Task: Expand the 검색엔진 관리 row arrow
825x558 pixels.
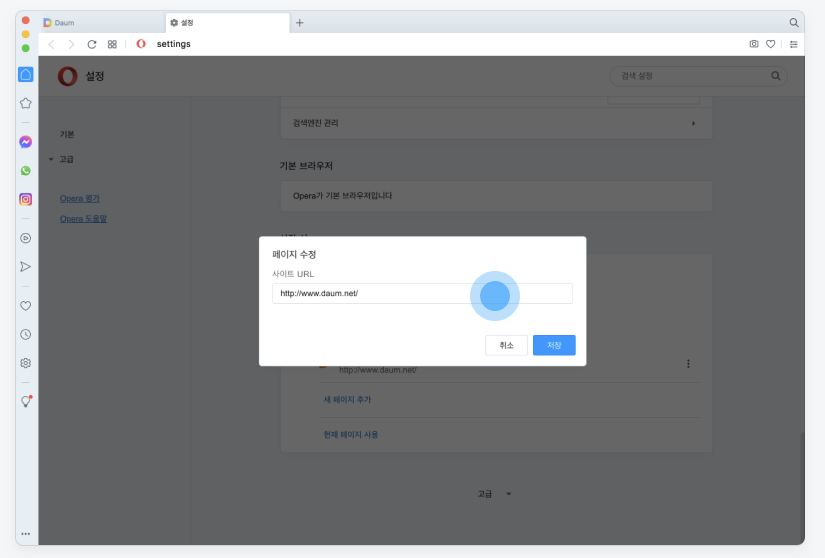Action: click(x=693, y=123)
